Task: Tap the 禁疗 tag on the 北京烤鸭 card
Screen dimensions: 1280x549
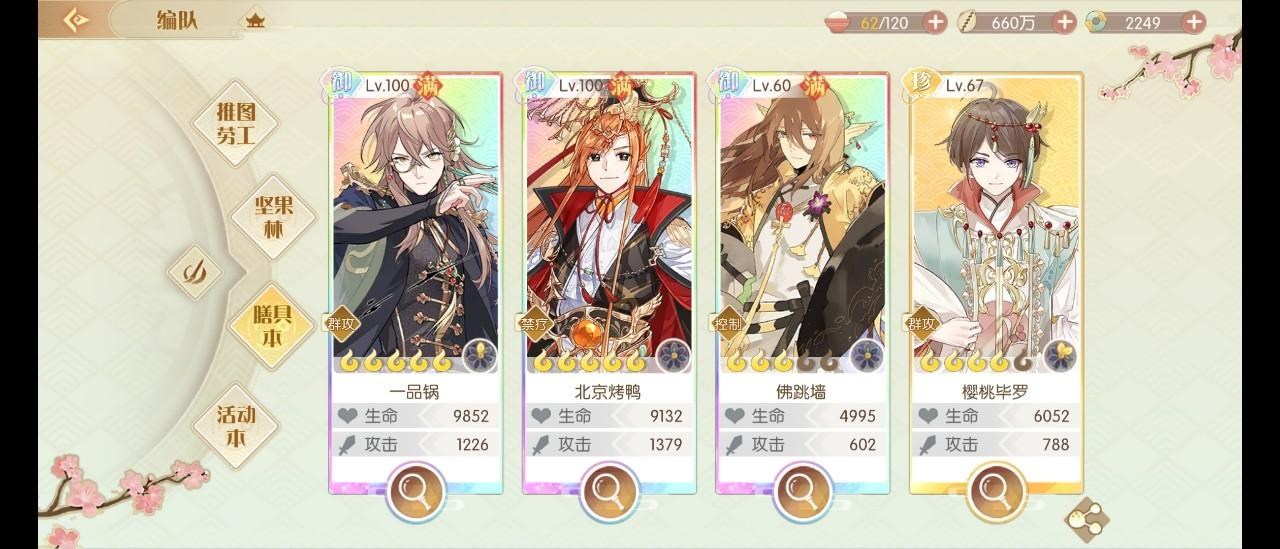Action: pyautogui.click(x=535, y=323)
